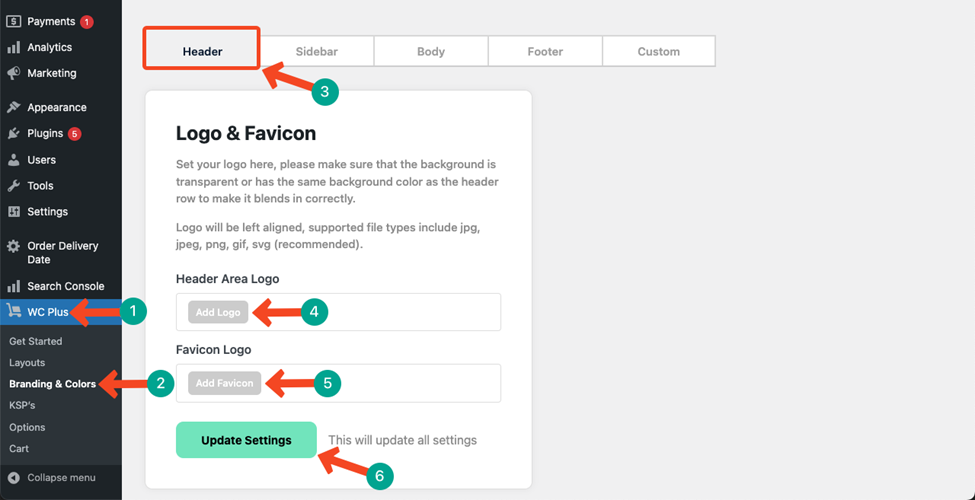Select the Tools wrench icon

[14, 186]
